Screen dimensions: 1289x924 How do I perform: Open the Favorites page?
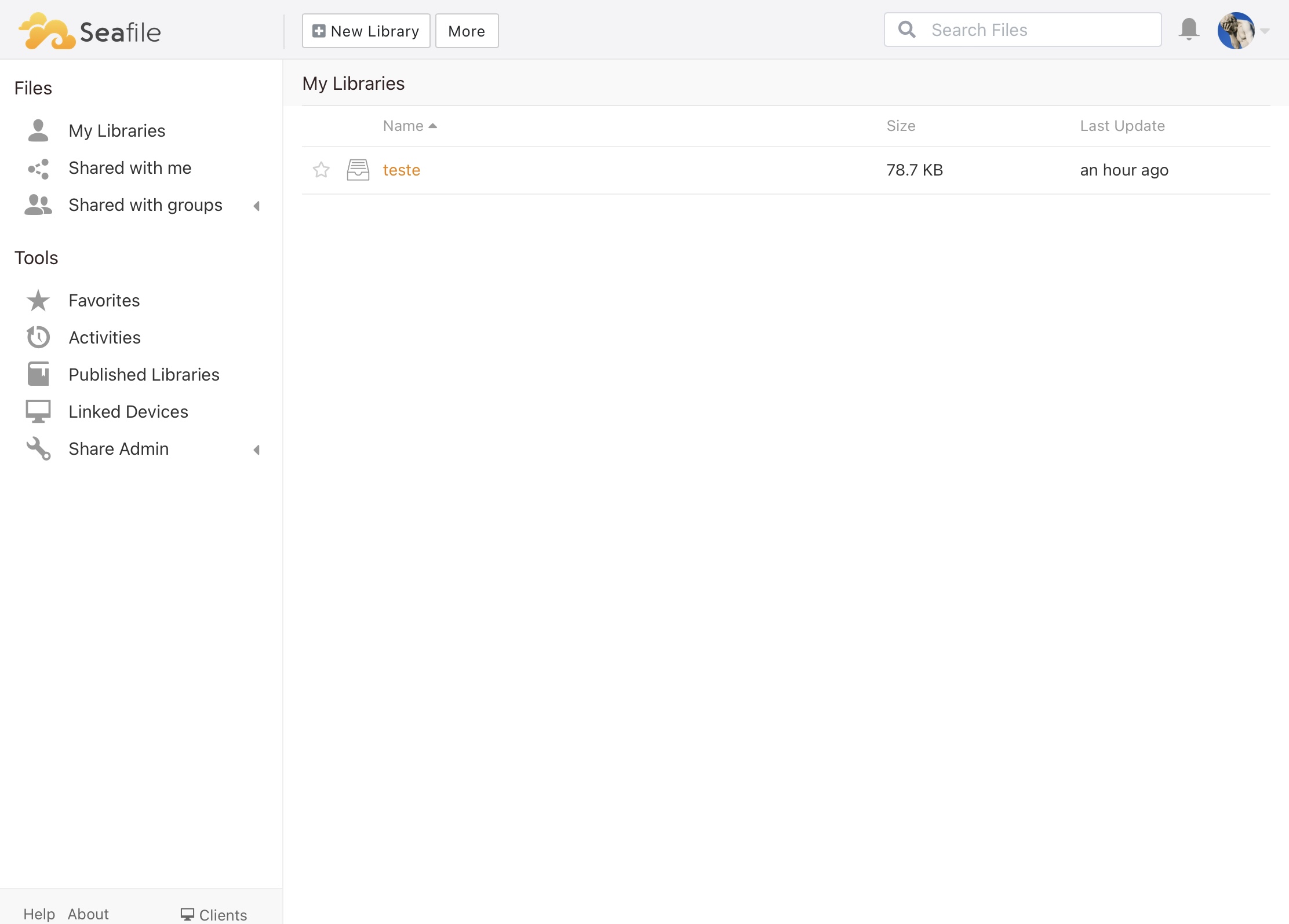click(104, 301)
